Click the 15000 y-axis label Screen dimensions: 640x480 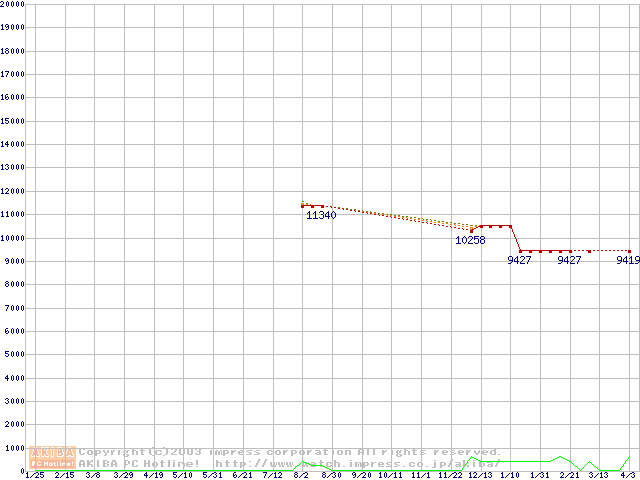coord(13,121)
